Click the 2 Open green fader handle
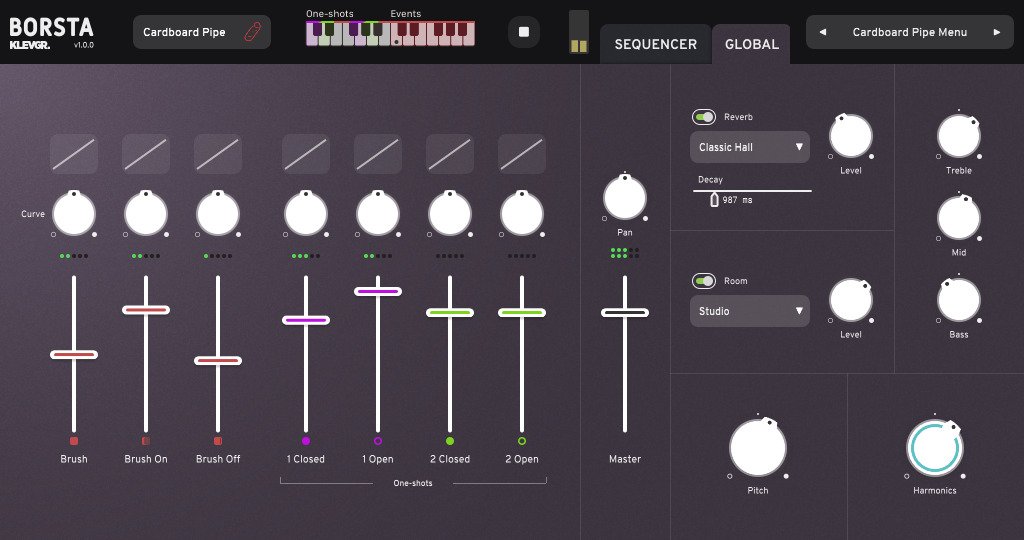The width and height of the screenshot is (1024, 540). tap(522, 313)
